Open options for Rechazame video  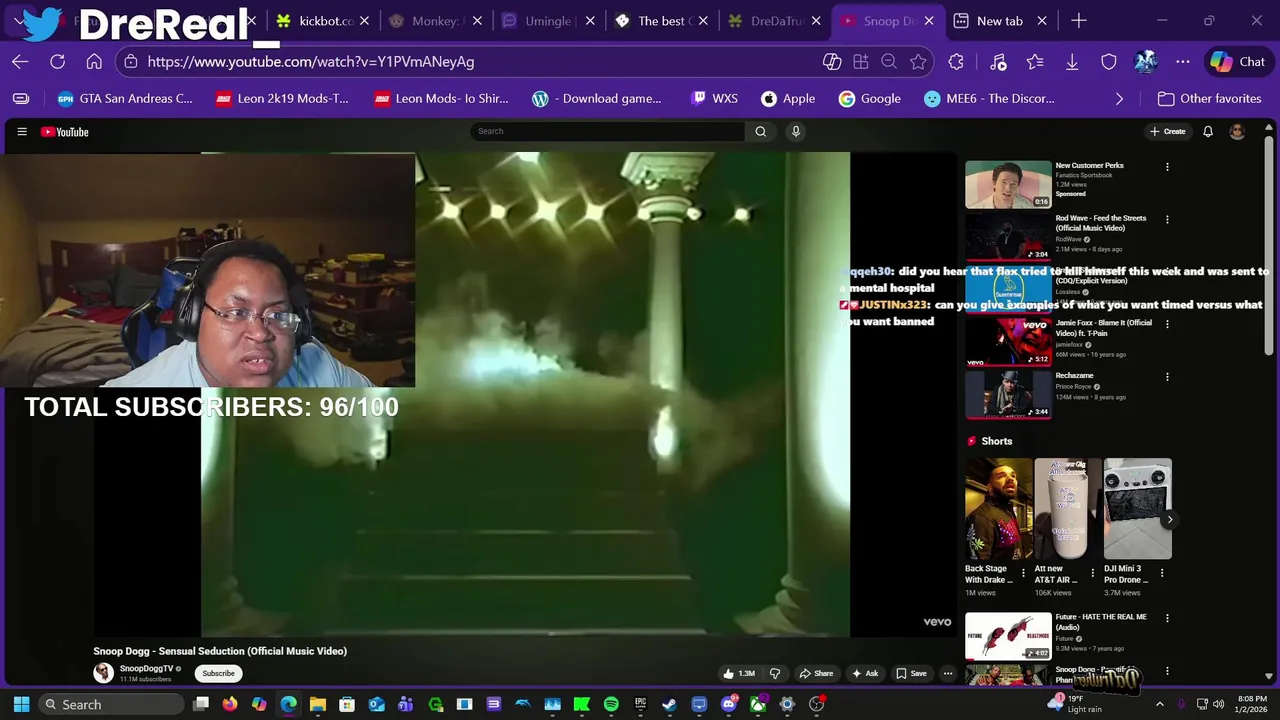(x=1167, y=377)
